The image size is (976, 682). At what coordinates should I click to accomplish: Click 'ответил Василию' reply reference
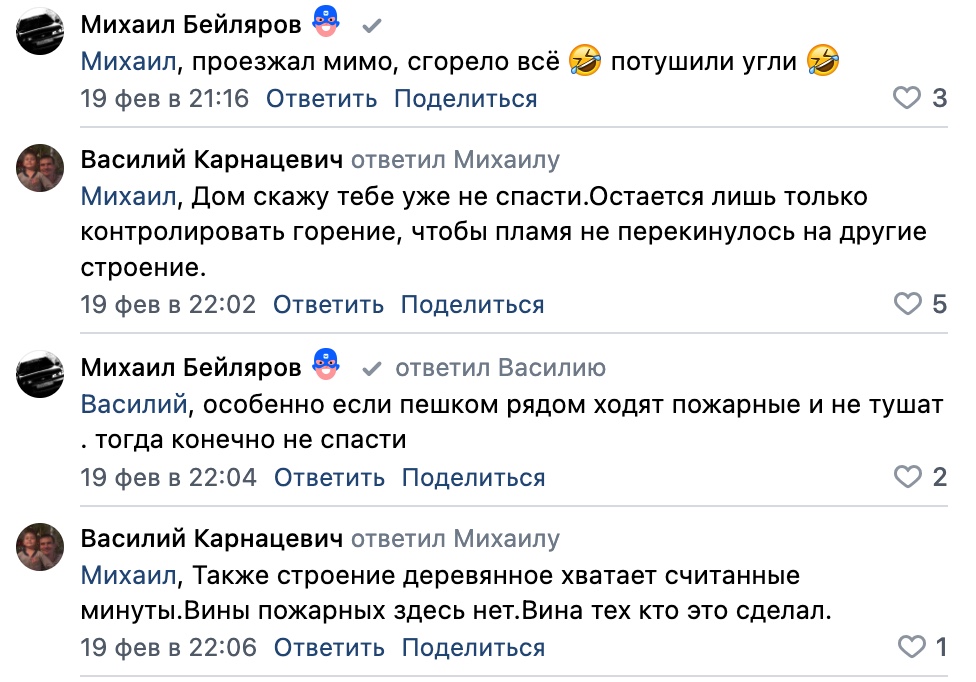coord(500,369)
